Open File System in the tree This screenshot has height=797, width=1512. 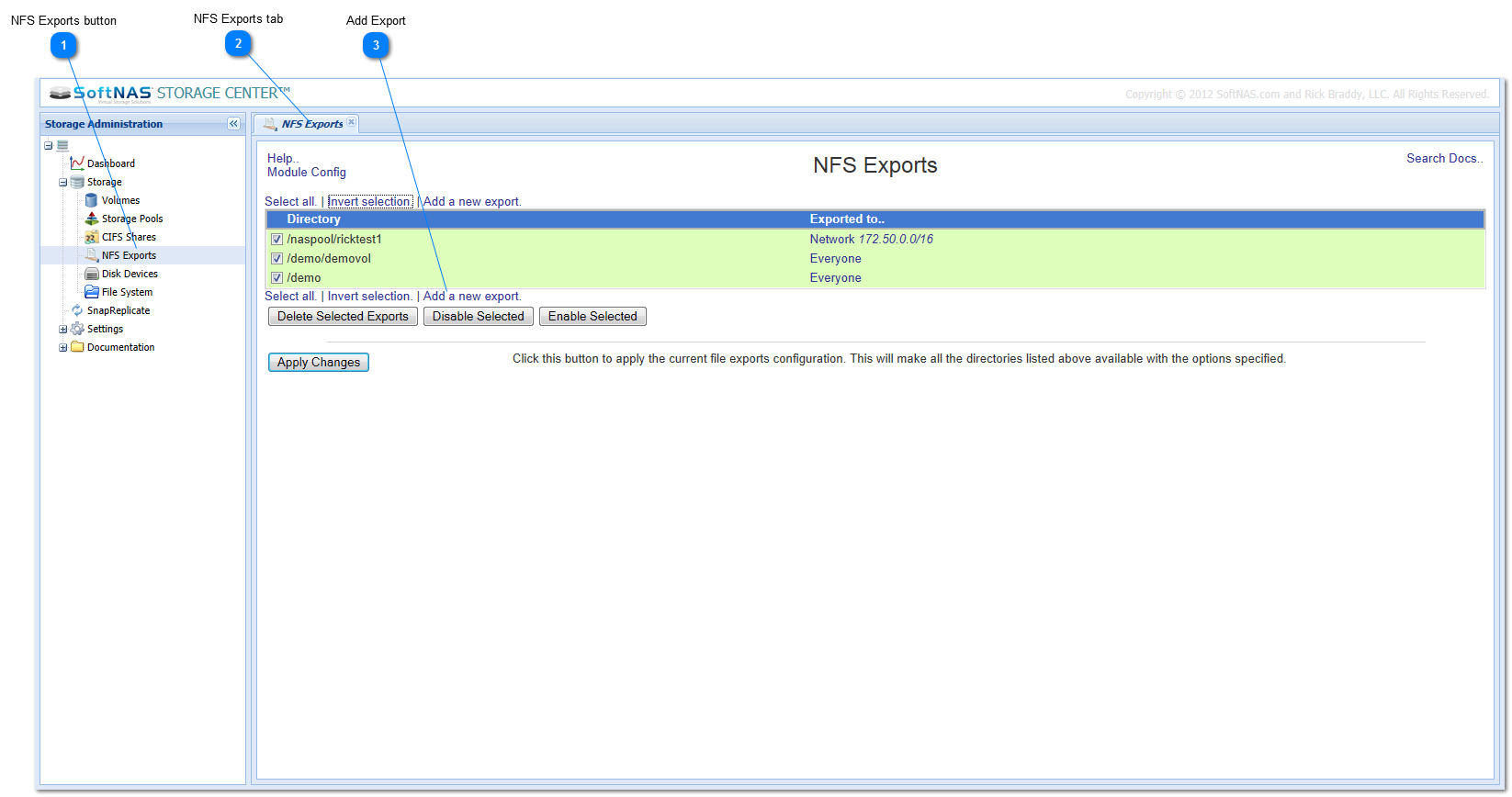(x=127, y=292)
